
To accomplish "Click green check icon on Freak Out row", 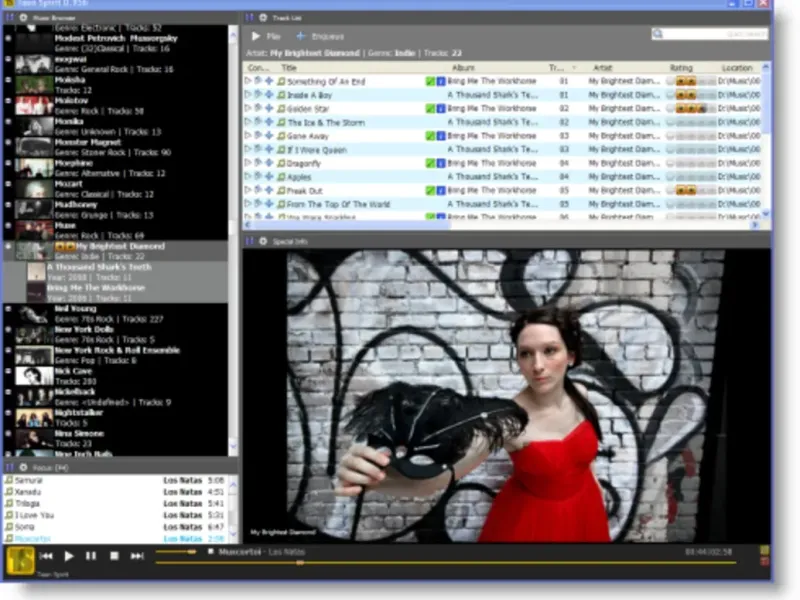I will pos(431,190).
